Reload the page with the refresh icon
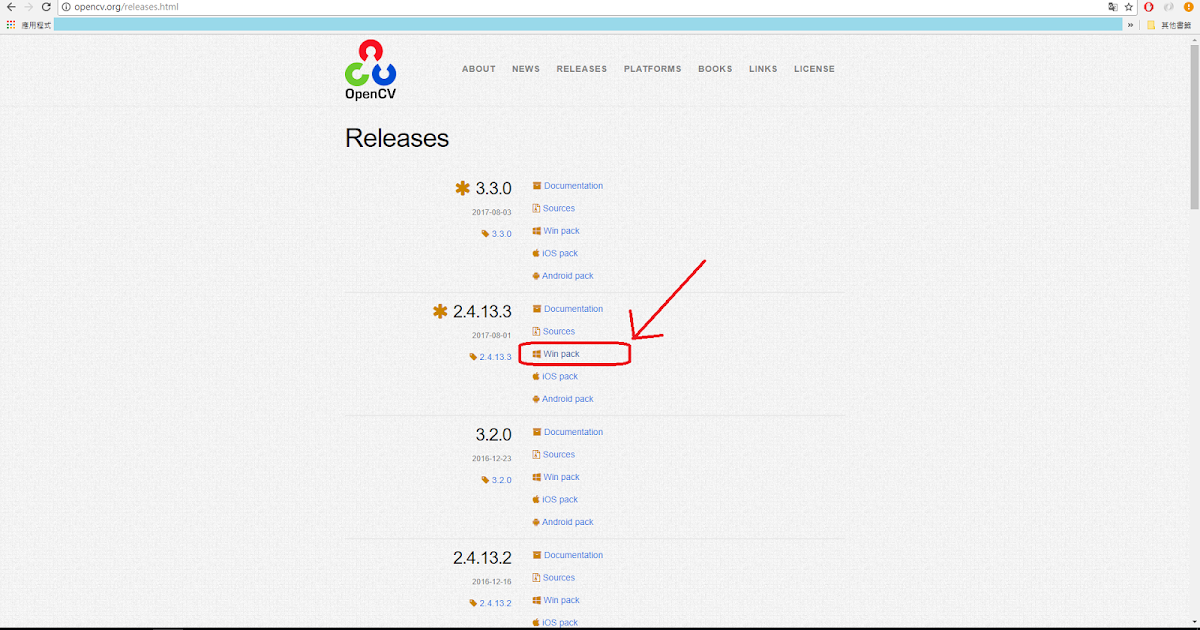 (x=44, y=6)
